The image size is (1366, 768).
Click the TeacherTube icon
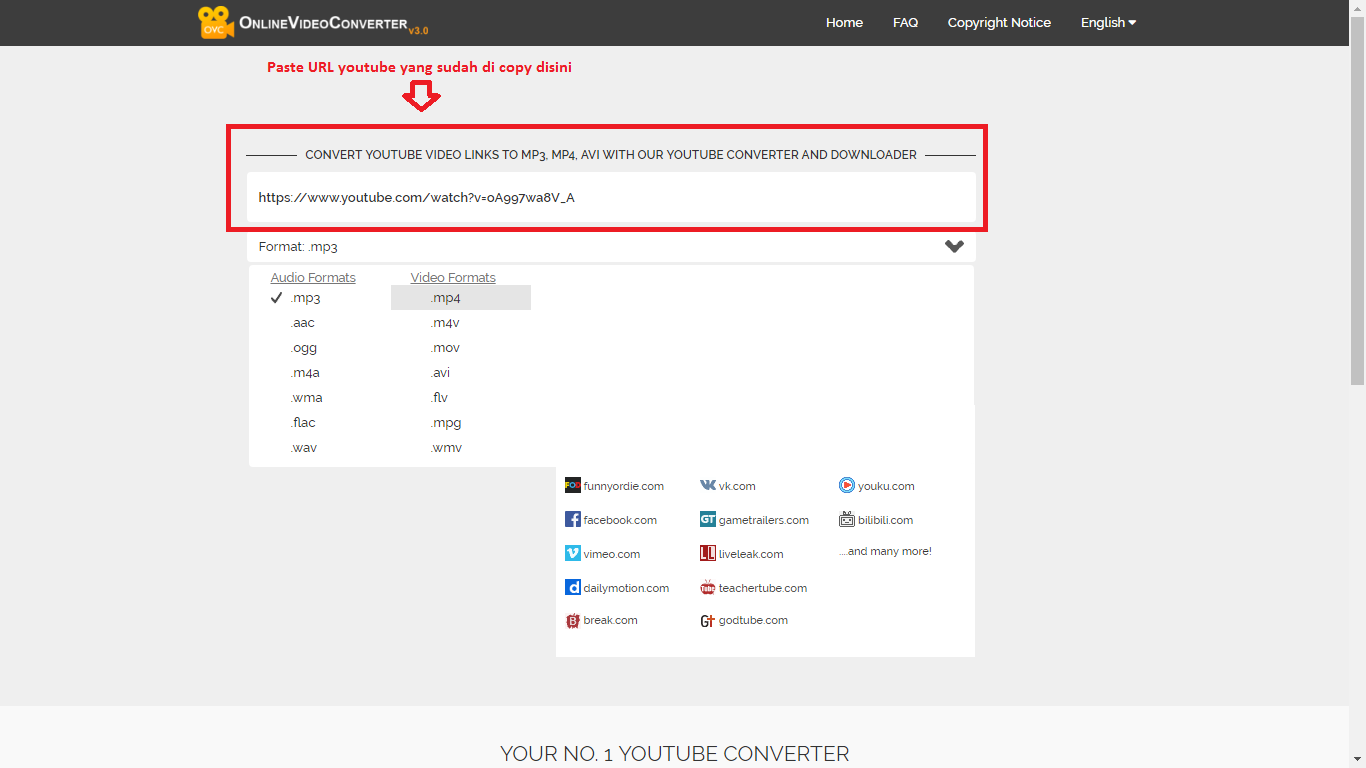[x=708, y=588]
